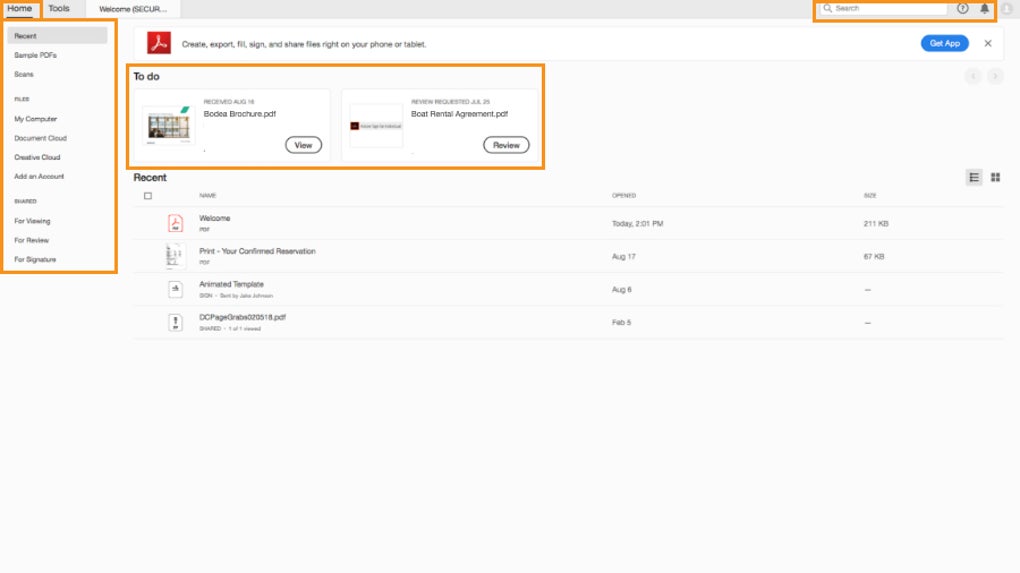This screenshot has height=573, width=1020.
Task: Click the Boat Rental Agreement.pdf title text
Action: [459, 114]
